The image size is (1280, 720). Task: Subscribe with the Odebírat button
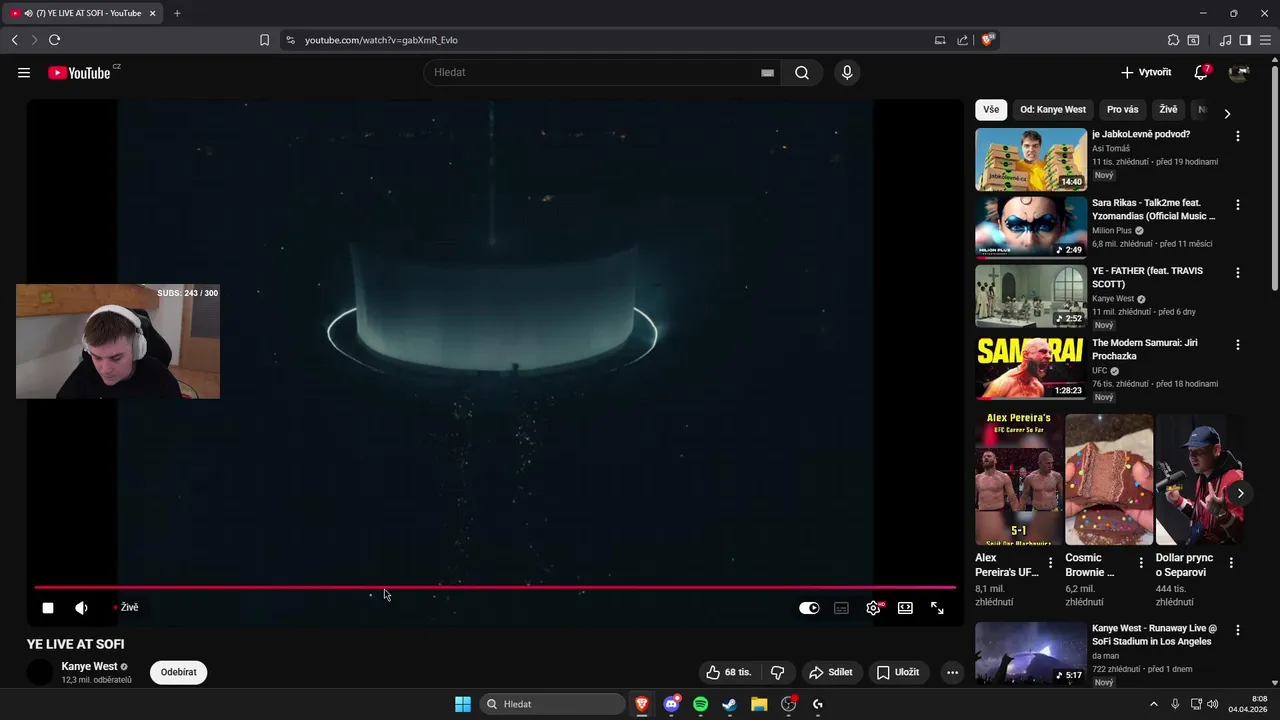click(178, 672)
